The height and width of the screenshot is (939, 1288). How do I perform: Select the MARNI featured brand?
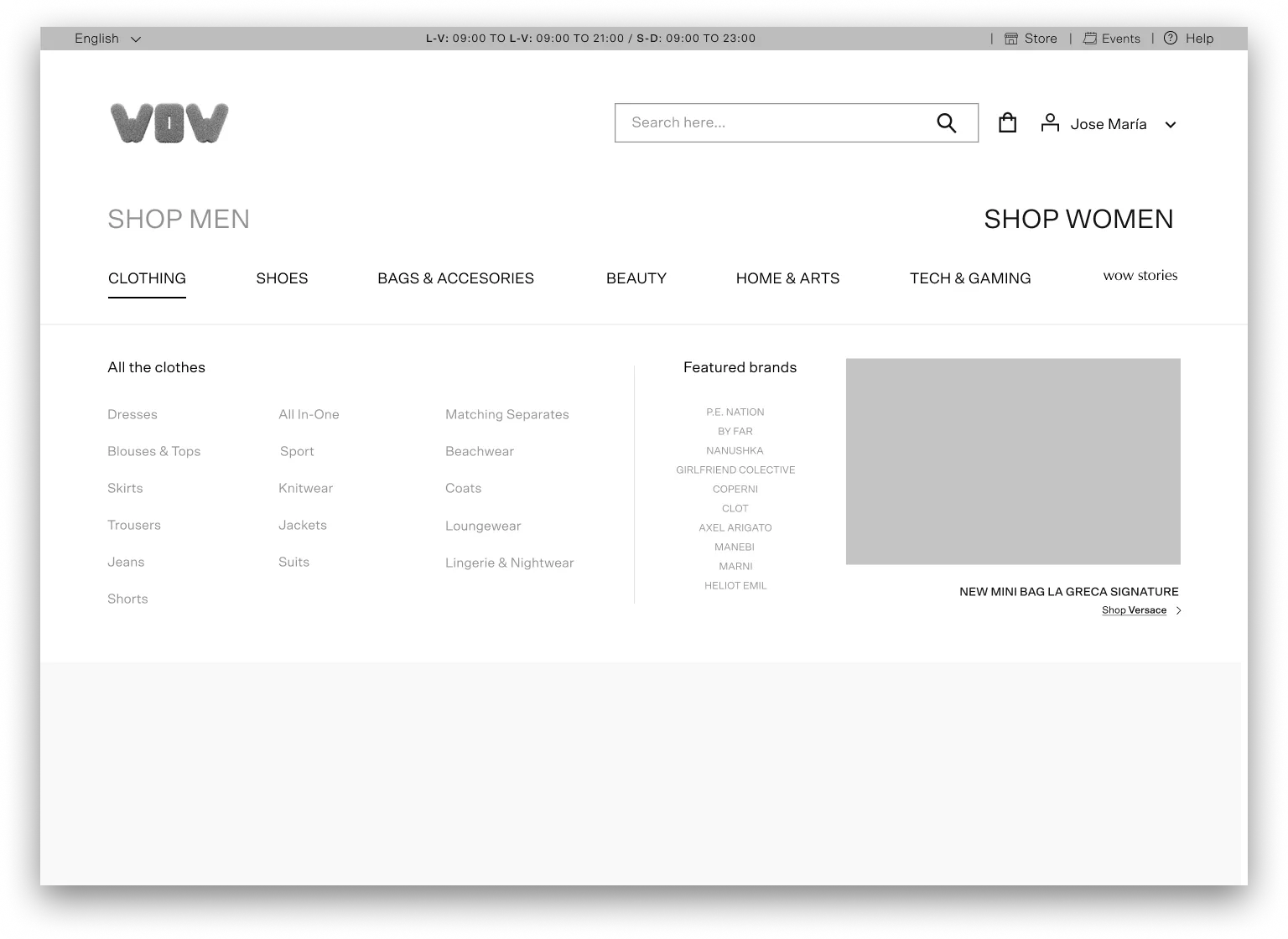pos(735,566)
